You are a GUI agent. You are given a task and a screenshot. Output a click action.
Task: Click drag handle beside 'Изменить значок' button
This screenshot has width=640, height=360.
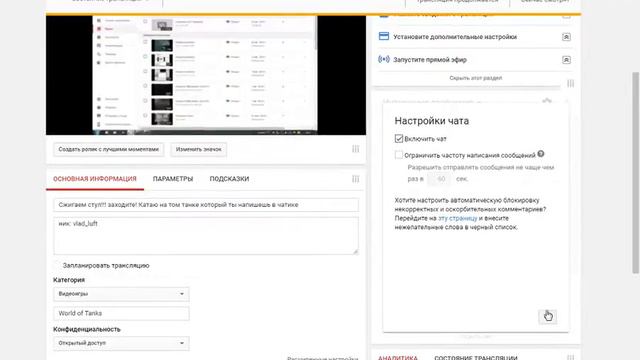356,149
